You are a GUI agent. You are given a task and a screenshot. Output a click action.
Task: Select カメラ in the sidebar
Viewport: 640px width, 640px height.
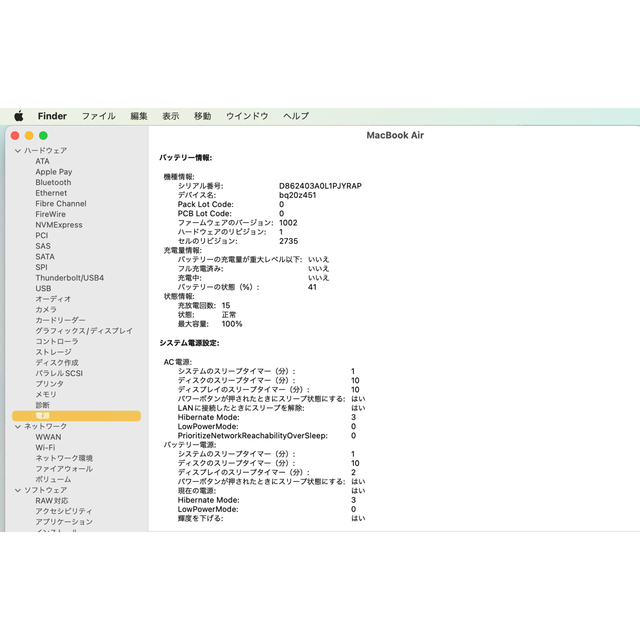(x=46, y=310)
